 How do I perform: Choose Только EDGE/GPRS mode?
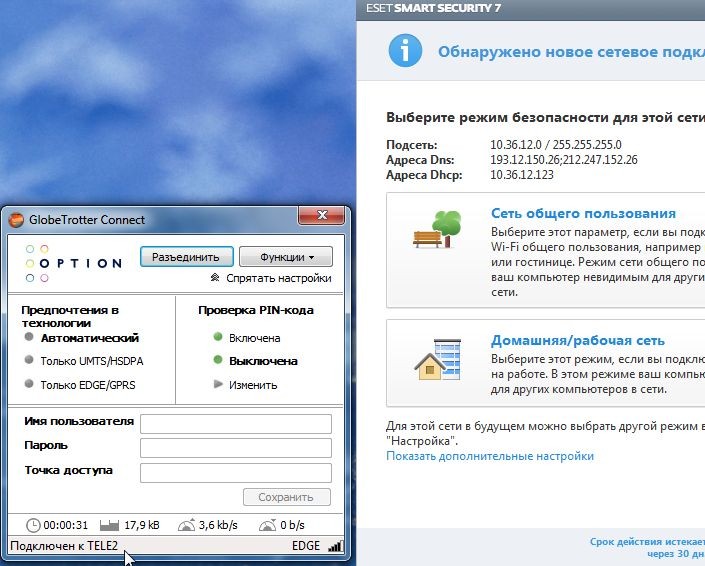tap(86, 385)
